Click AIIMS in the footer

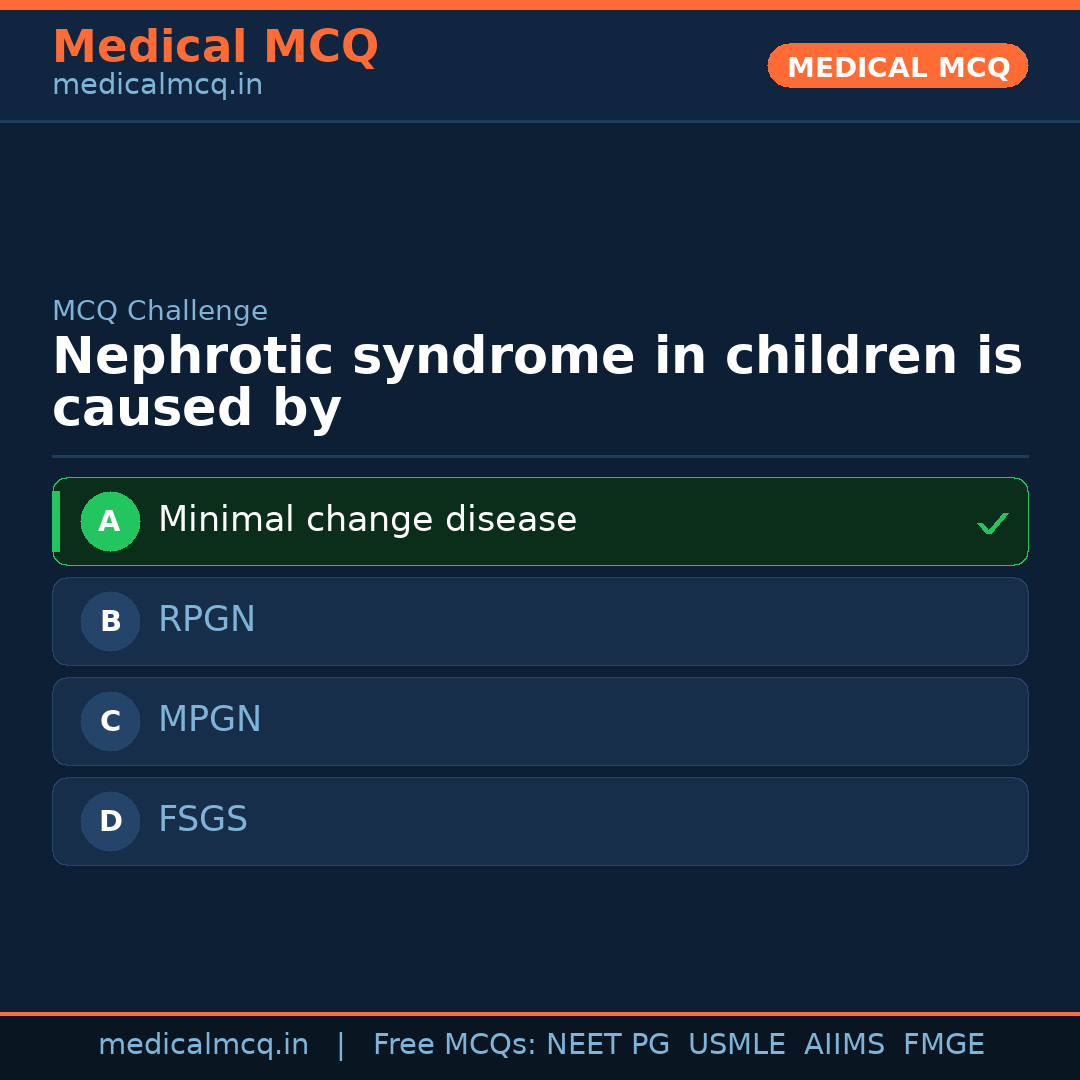click(844, 1045)
